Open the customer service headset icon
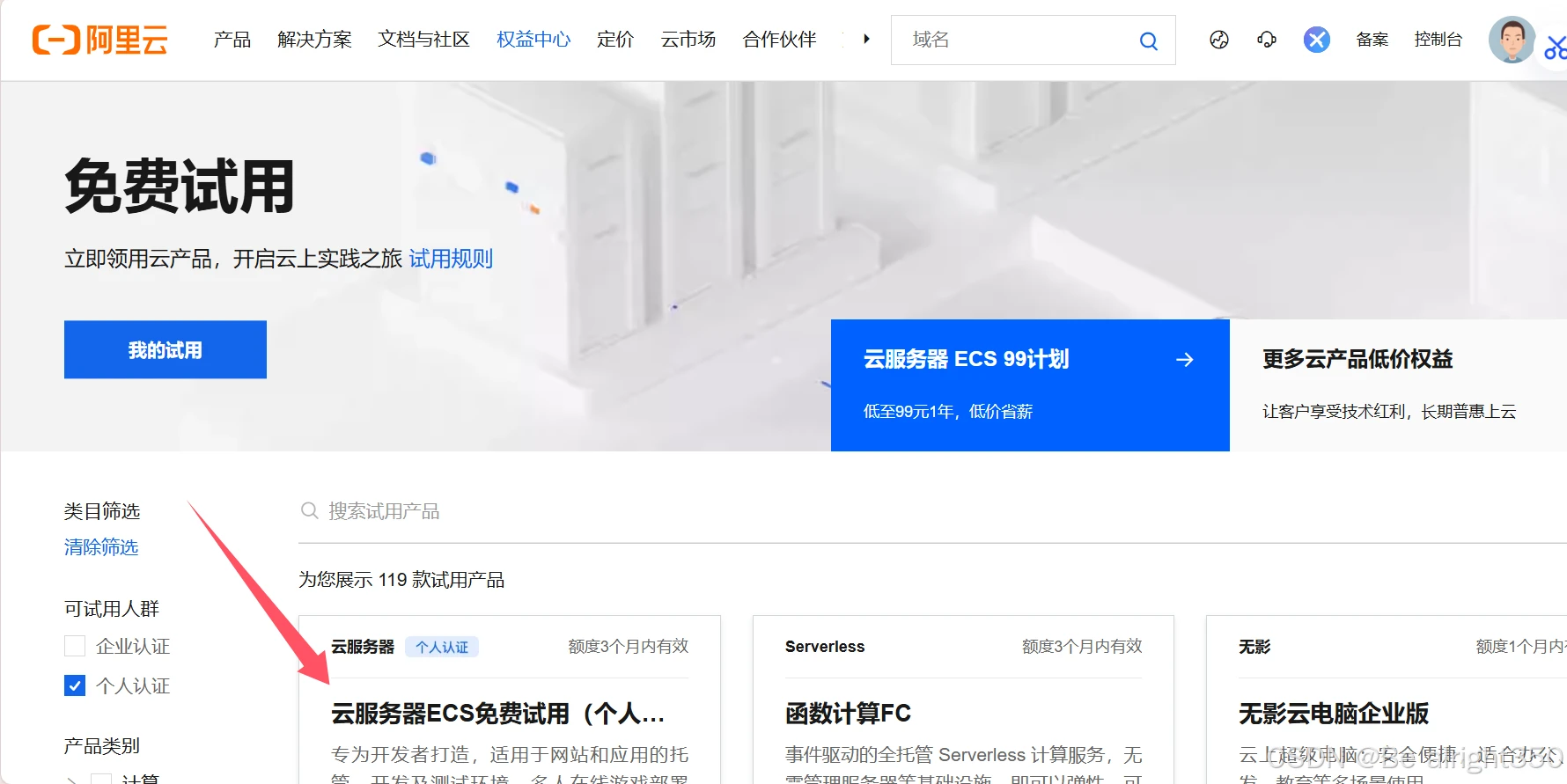The image size is (1567, 784). pos(1267,40)
